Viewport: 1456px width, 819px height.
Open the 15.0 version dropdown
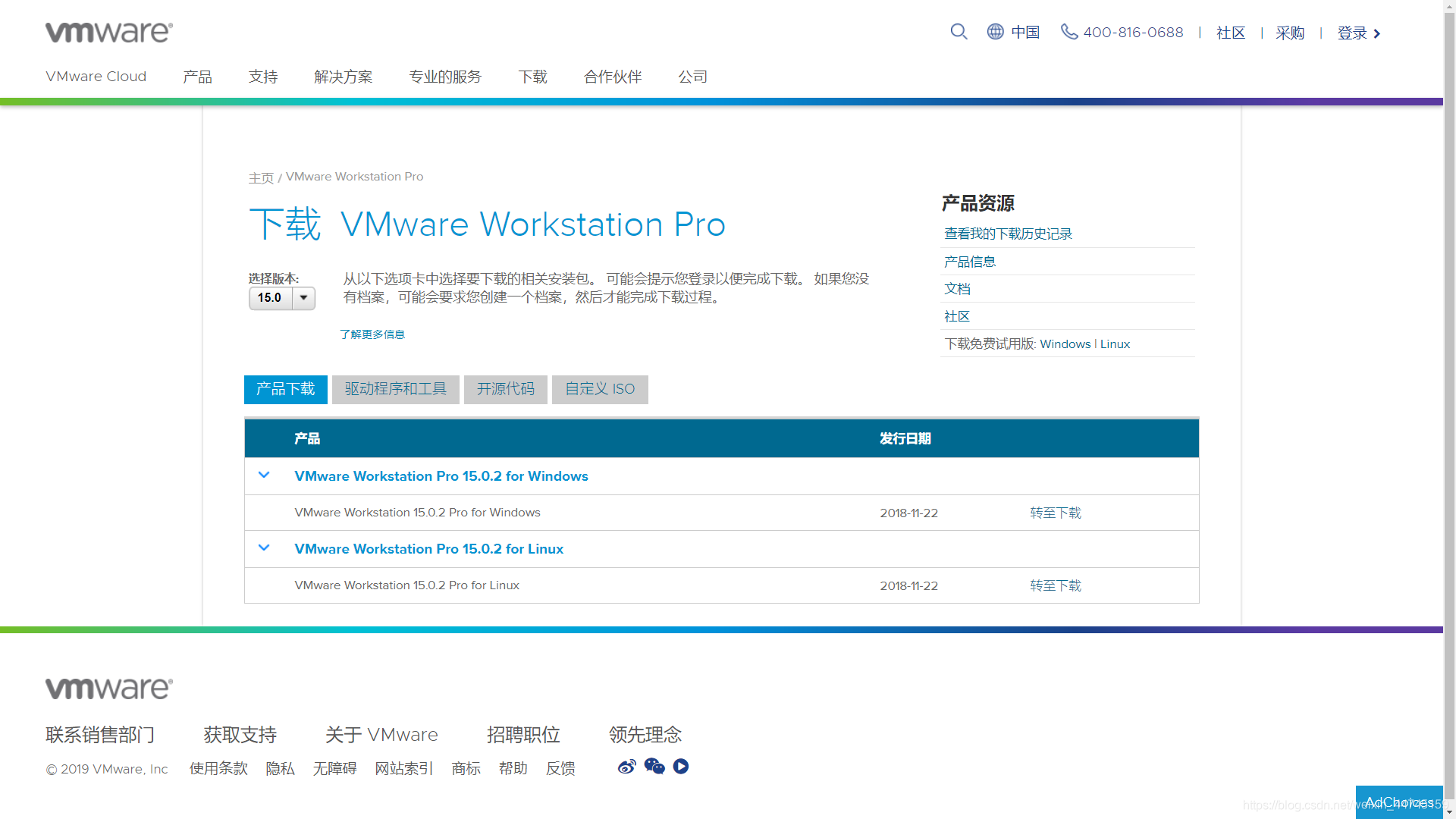(x=282, y=298)
